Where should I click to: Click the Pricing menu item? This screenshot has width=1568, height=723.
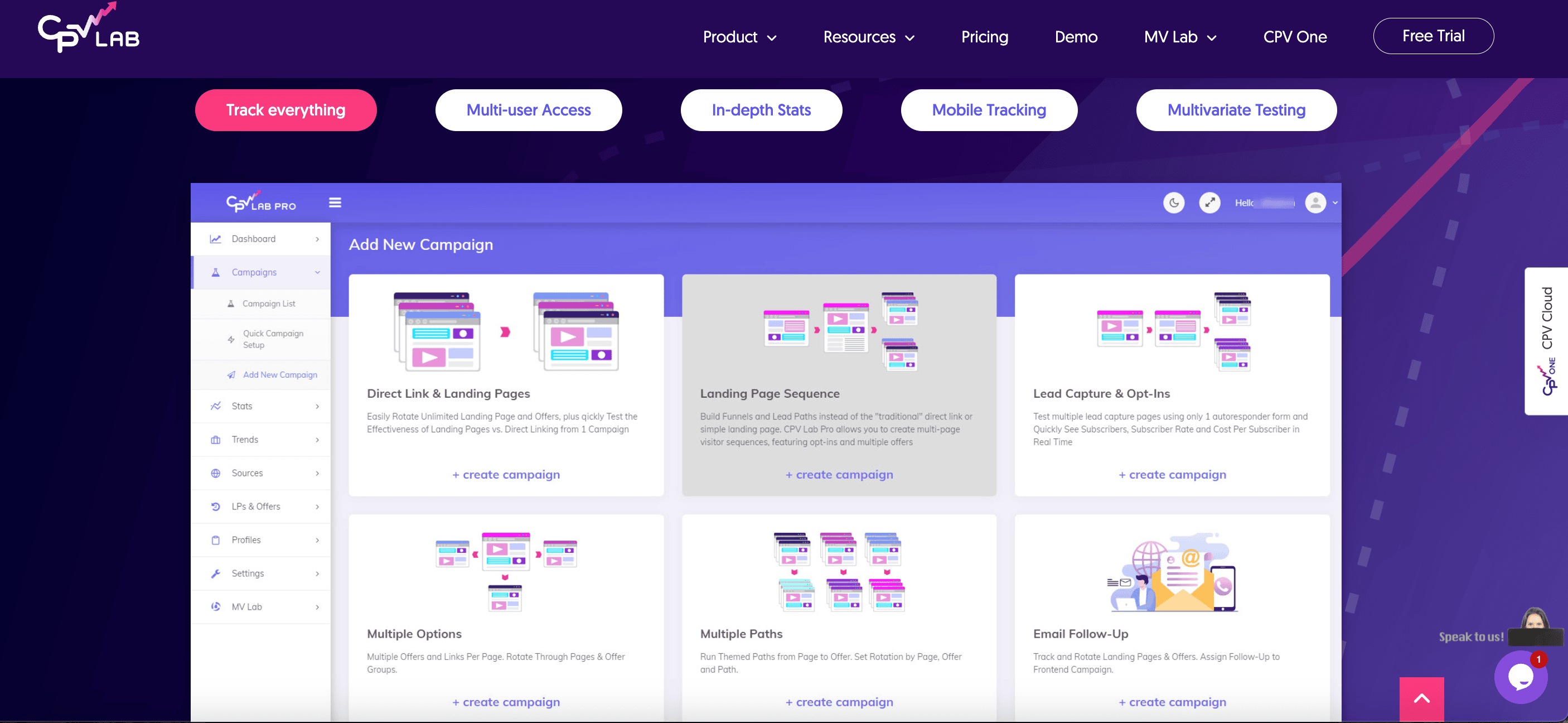point(985,35)
